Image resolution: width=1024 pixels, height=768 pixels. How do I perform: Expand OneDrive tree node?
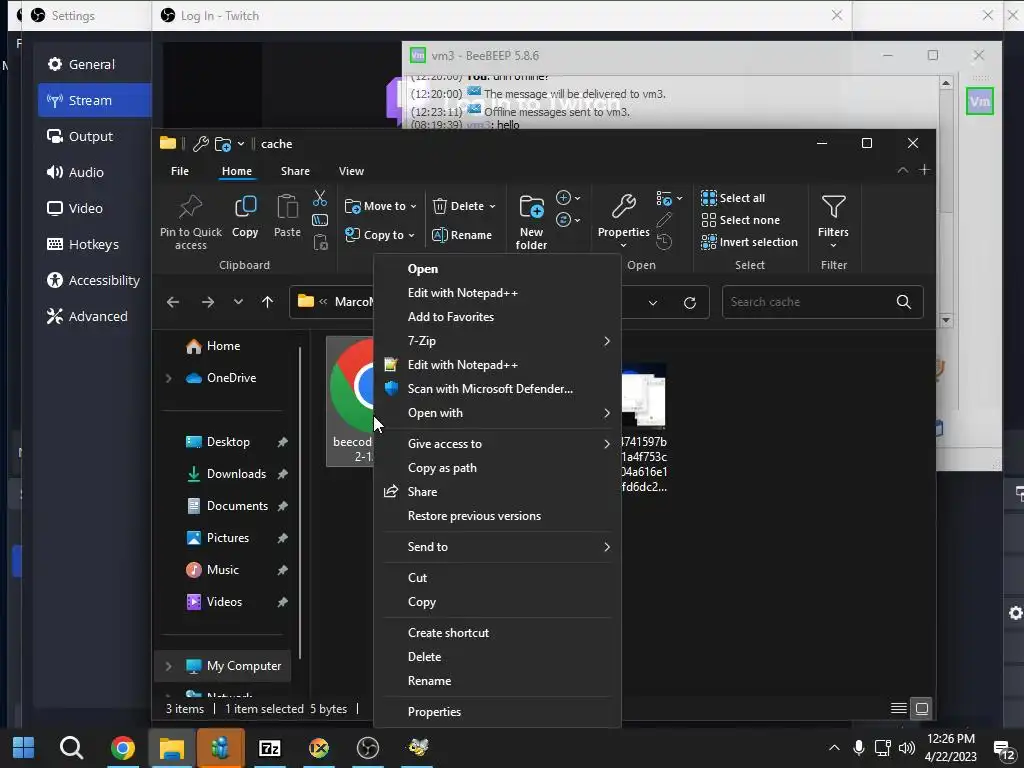click(x=168, y=378)
